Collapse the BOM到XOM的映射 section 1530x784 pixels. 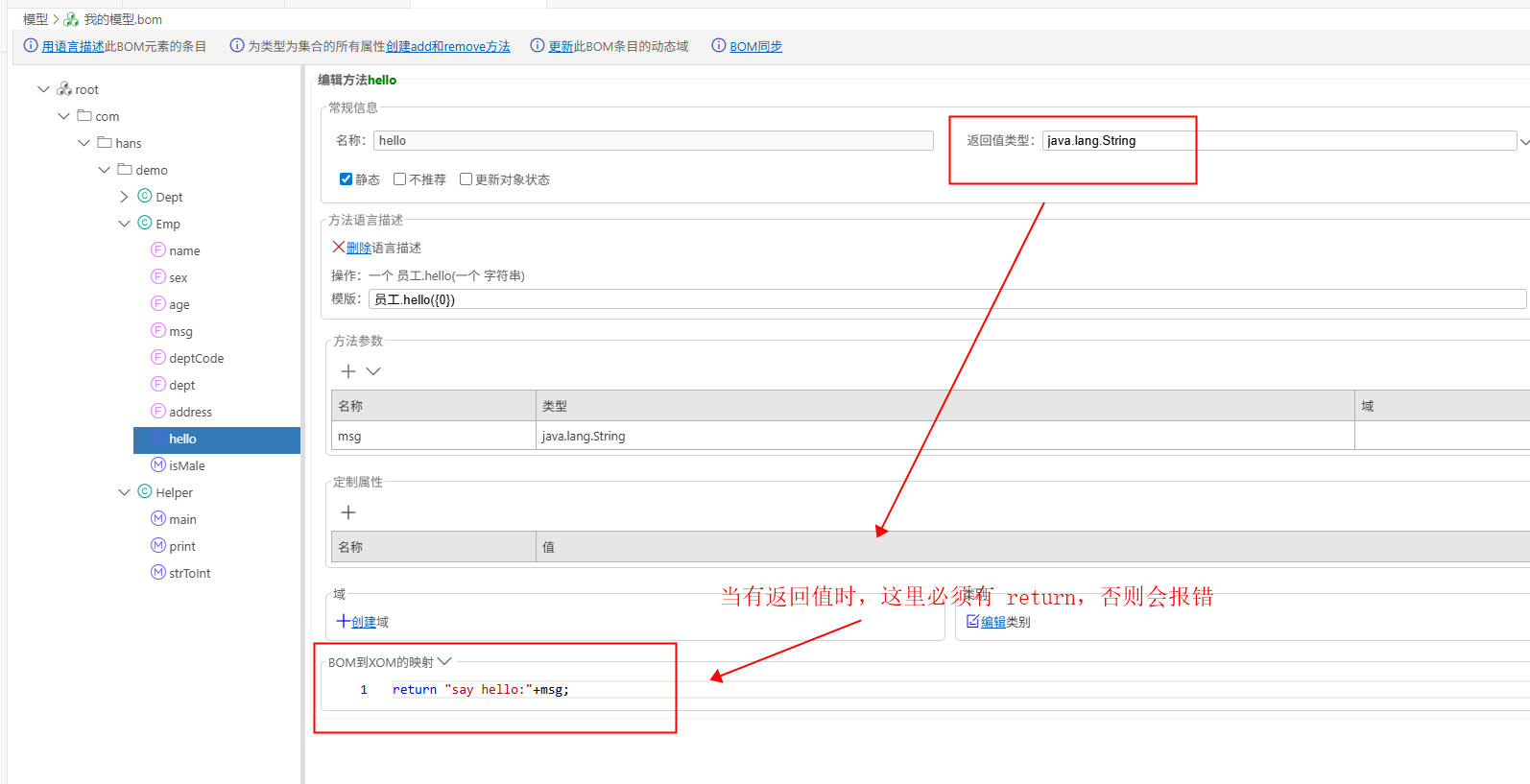(444, 662)
